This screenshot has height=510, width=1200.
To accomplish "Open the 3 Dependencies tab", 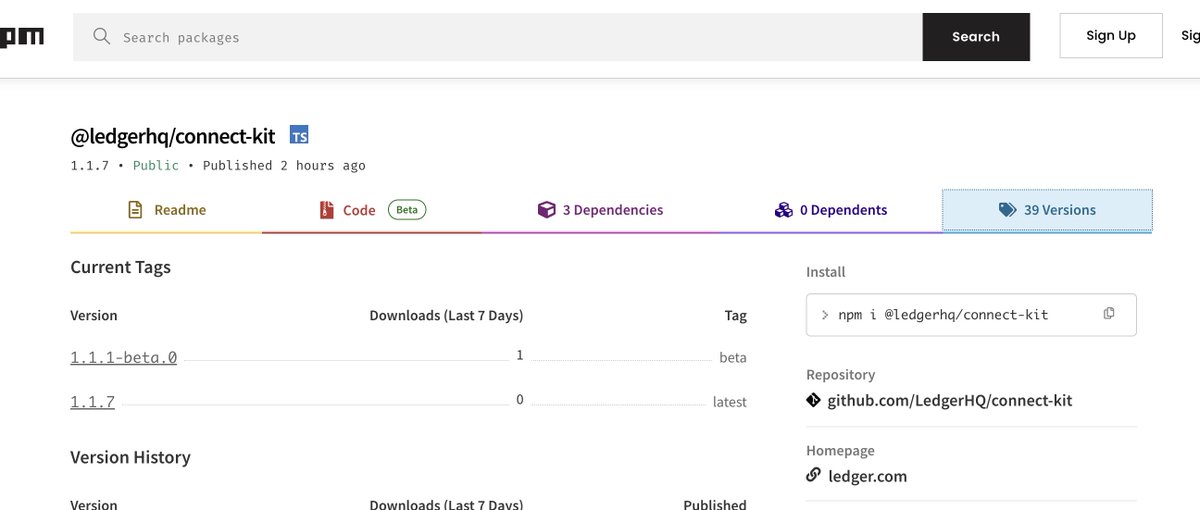I will tap(600, 210).
